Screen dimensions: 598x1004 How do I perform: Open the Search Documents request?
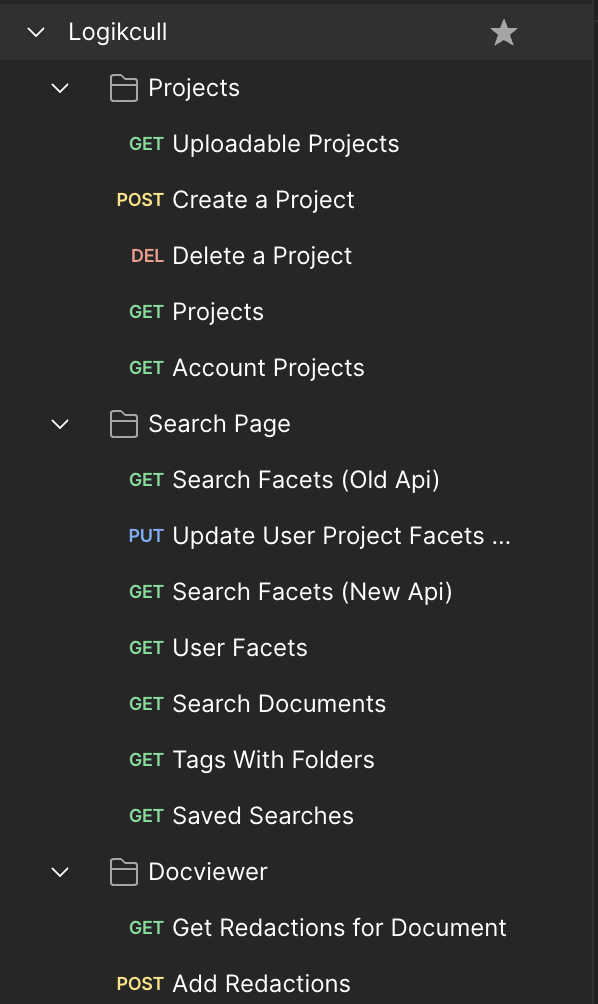tap(297, 704)
